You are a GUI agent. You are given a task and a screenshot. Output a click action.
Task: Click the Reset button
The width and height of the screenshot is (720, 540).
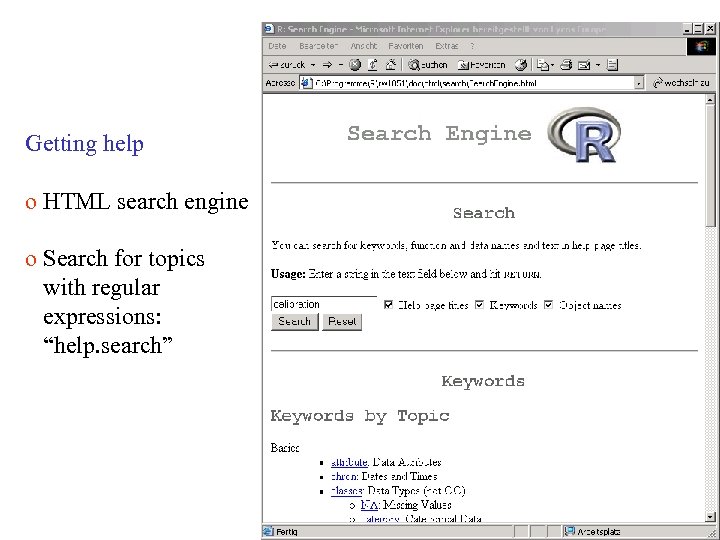[342, 321]
